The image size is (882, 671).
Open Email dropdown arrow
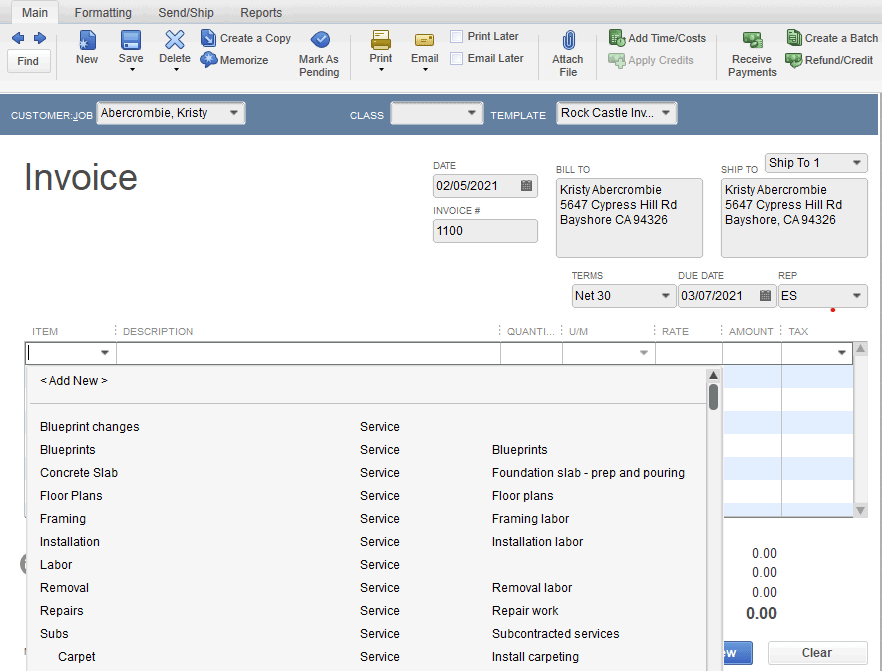(x=425, y=70)
